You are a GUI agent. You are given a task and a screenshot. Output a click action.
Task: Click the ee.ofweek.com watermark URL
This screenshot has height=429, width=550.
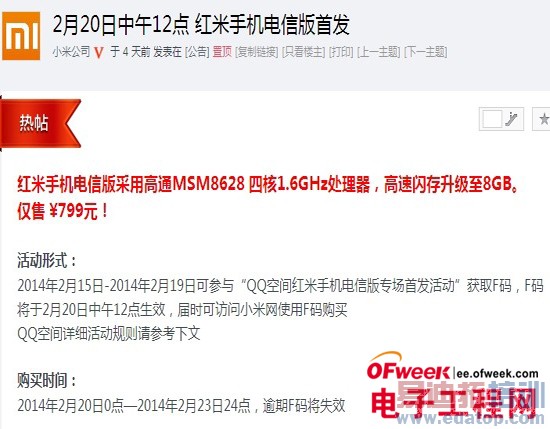click(x=497, y=373)
